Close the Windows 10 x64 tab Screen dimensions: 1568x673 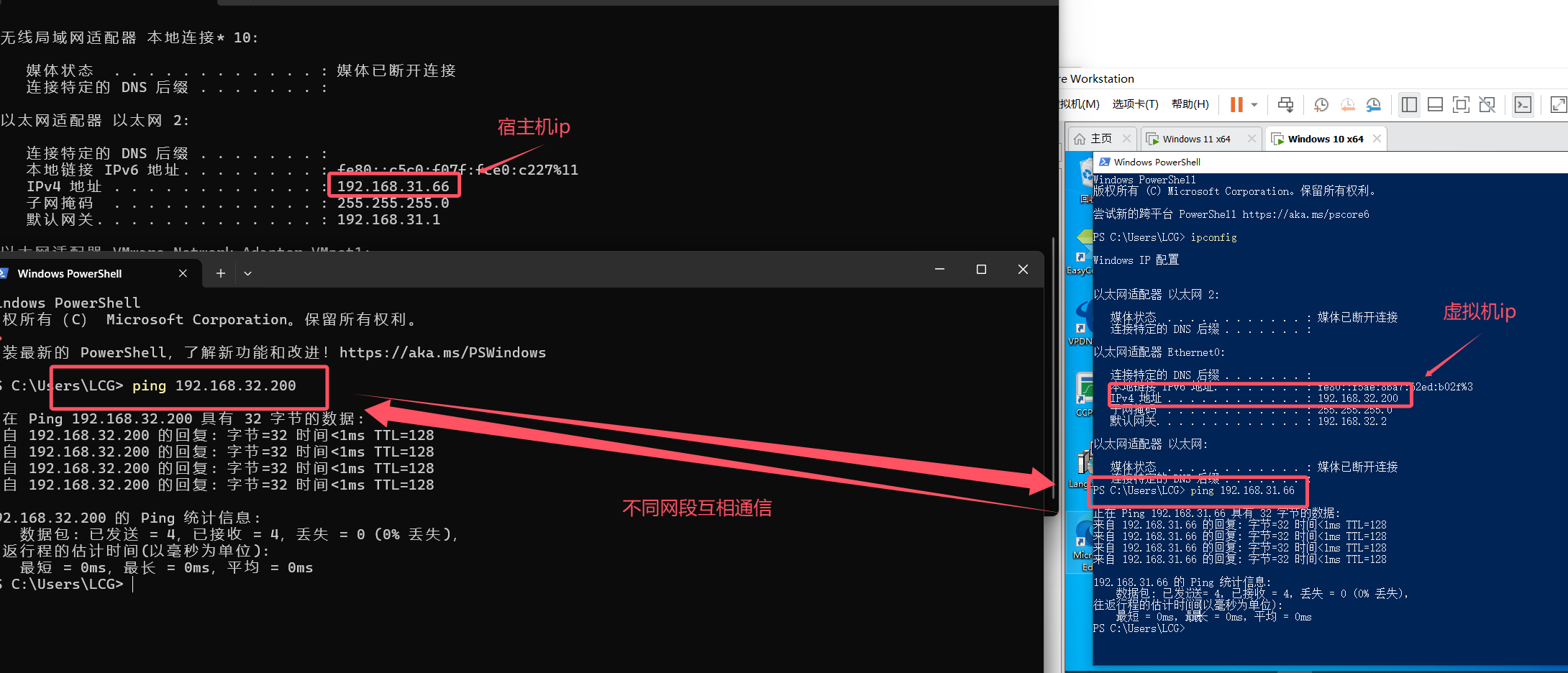pyautogui.click(x=1377, y=139)
